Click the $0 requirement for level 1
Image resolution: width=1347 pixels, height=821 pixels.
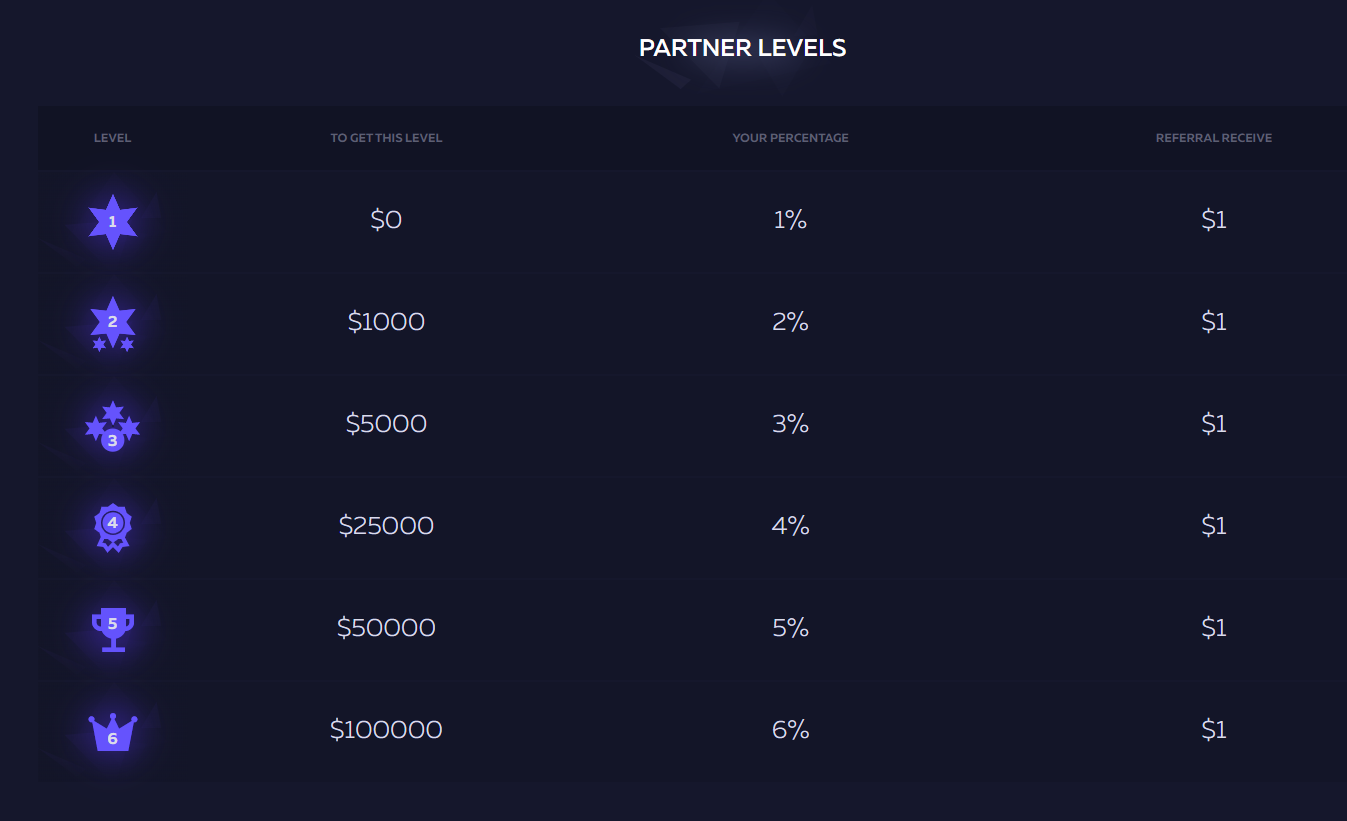tap(386, 220)
